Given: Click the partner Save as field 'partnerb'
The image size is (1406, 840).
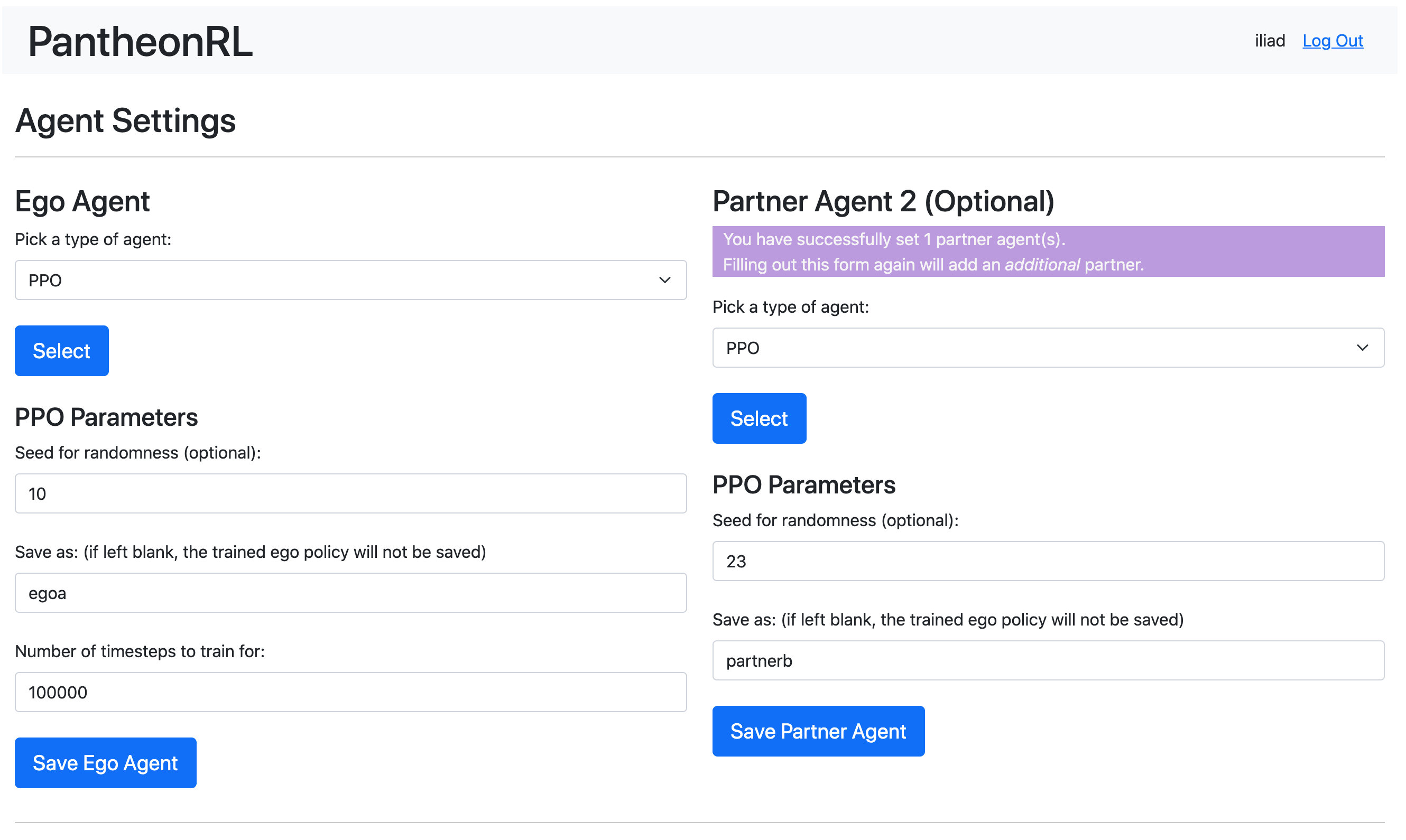Looking at the screenshot, I should click(1048, 660).
